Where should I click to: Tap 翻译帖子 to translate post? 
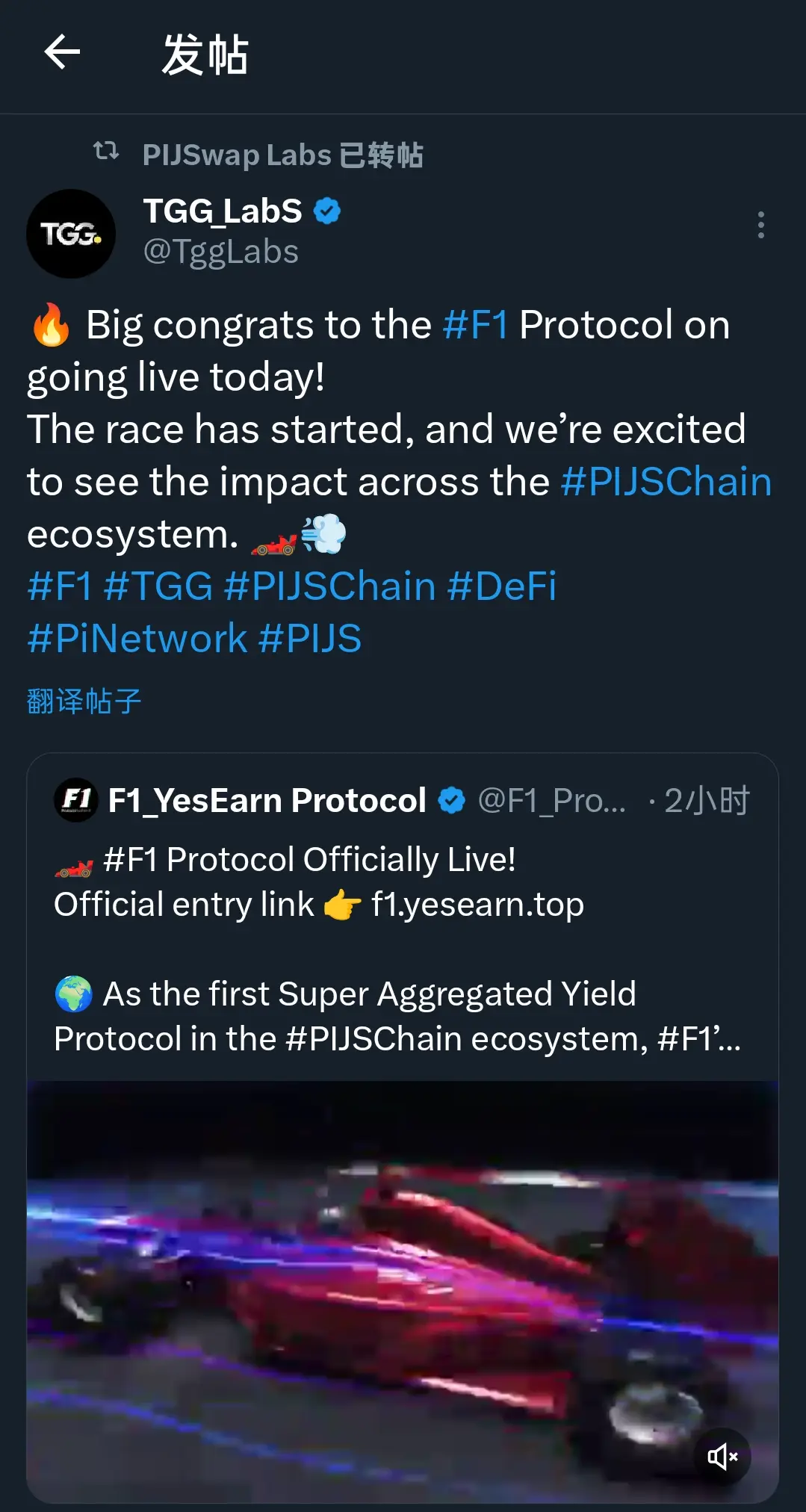(x=84, y=701)
